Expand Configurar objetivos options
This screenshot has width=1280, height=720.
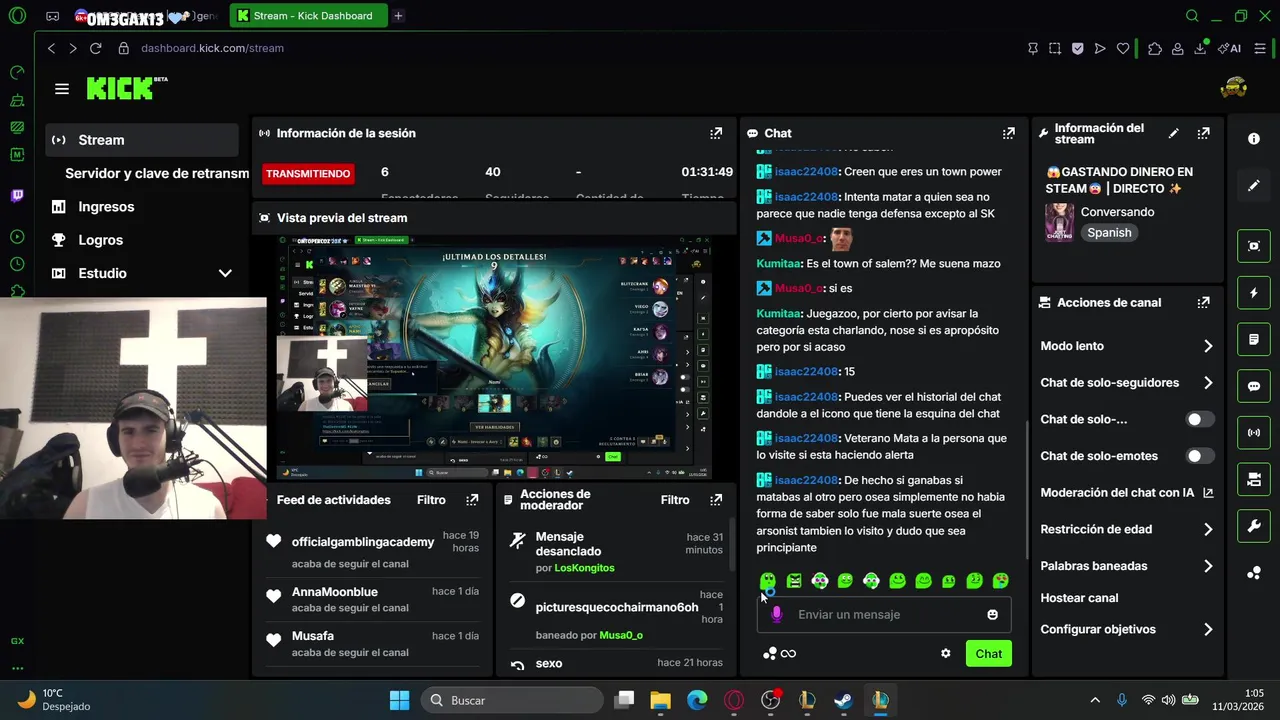[x=1208, y=630]
